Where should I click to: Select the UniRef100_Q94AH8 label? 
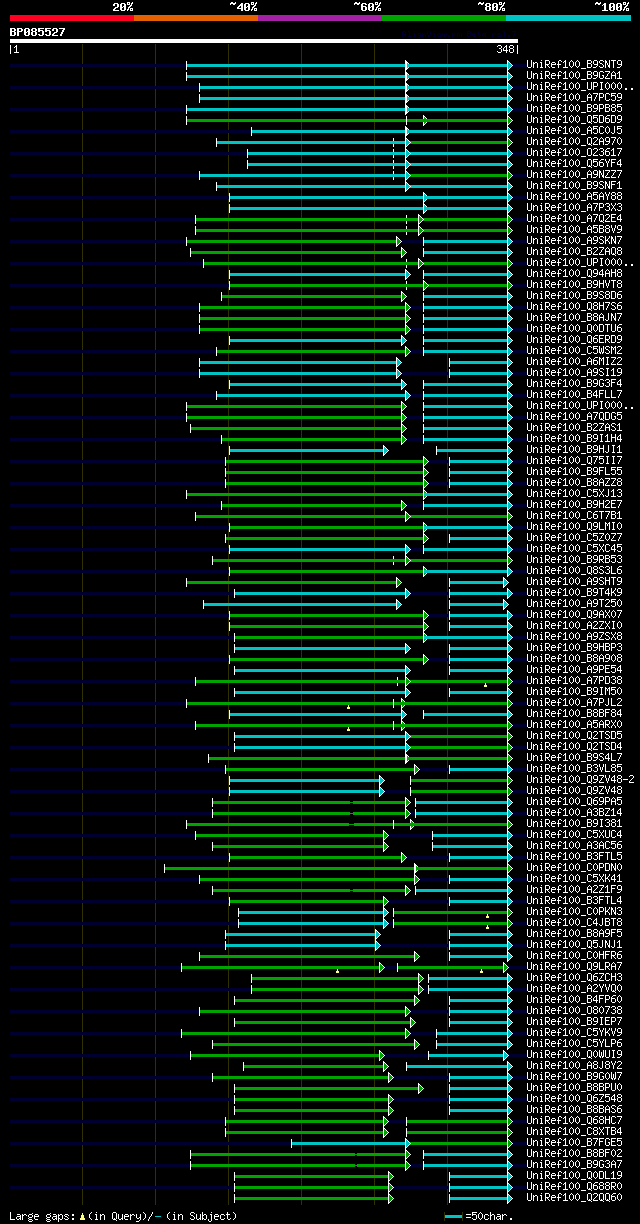(574, 273)
